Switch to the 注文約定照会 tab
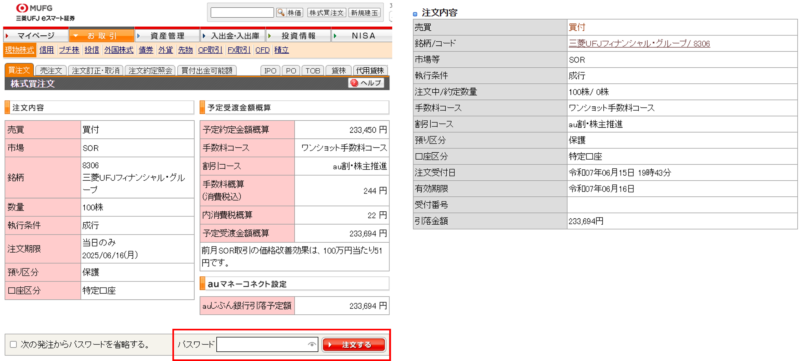Viewport: 800px width, 361px height. coord(150,70)
